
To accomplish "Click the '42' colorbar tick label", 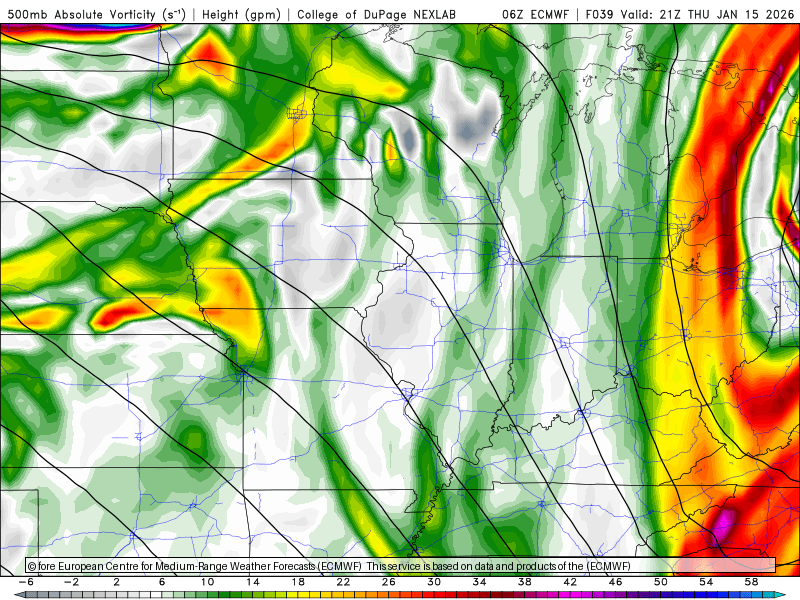I will 570,582.
